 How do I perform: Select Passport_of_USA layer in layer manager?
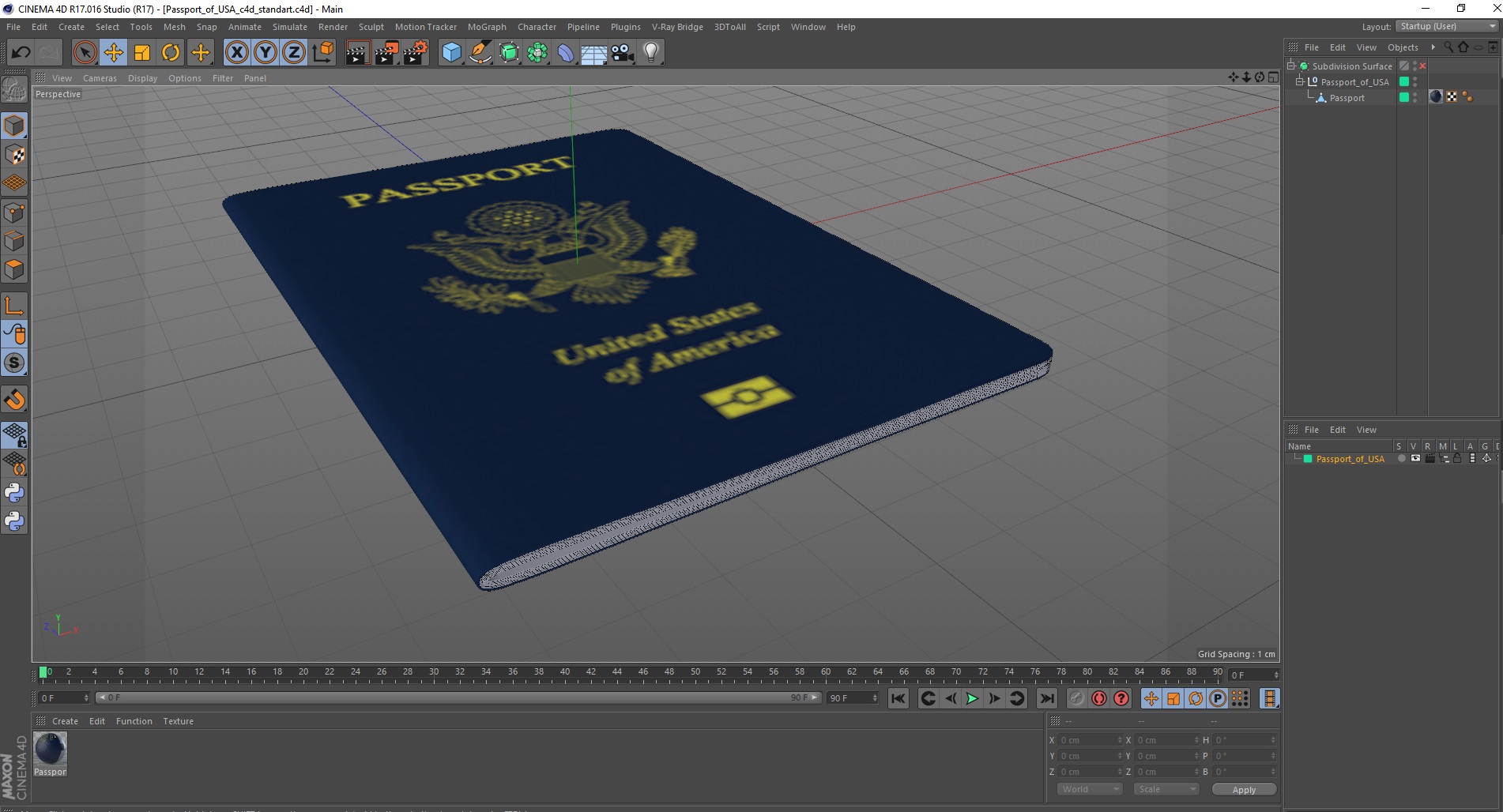click(1350, 459)
